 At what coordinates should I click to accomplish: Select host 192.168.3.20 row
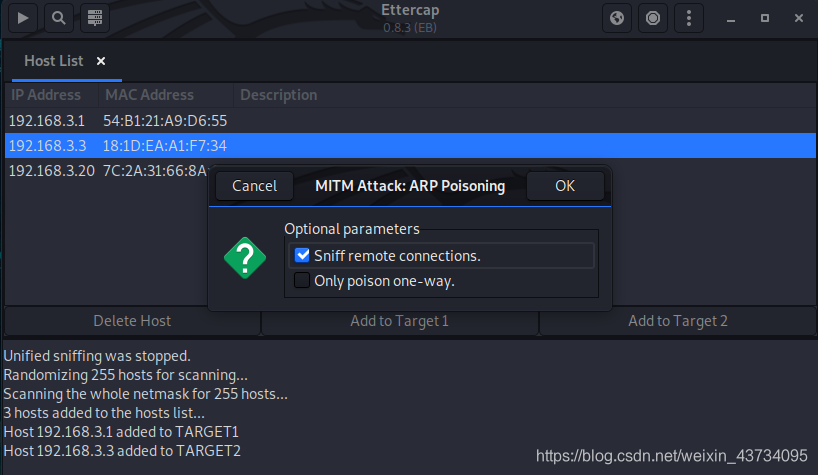[100, 171]
